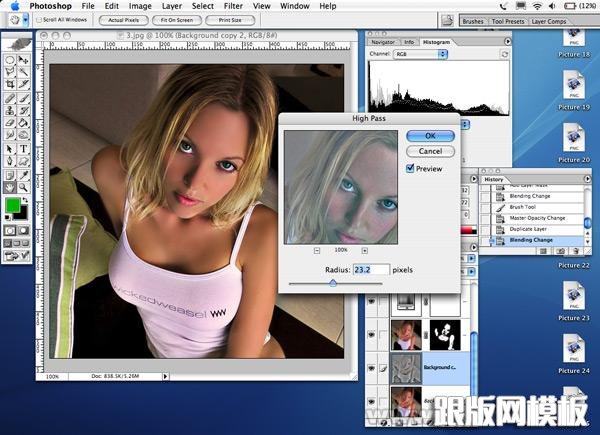Zoom out High Pass preview with minus
The width and height of the screenshot is (600, 435).
click(317, 251)
